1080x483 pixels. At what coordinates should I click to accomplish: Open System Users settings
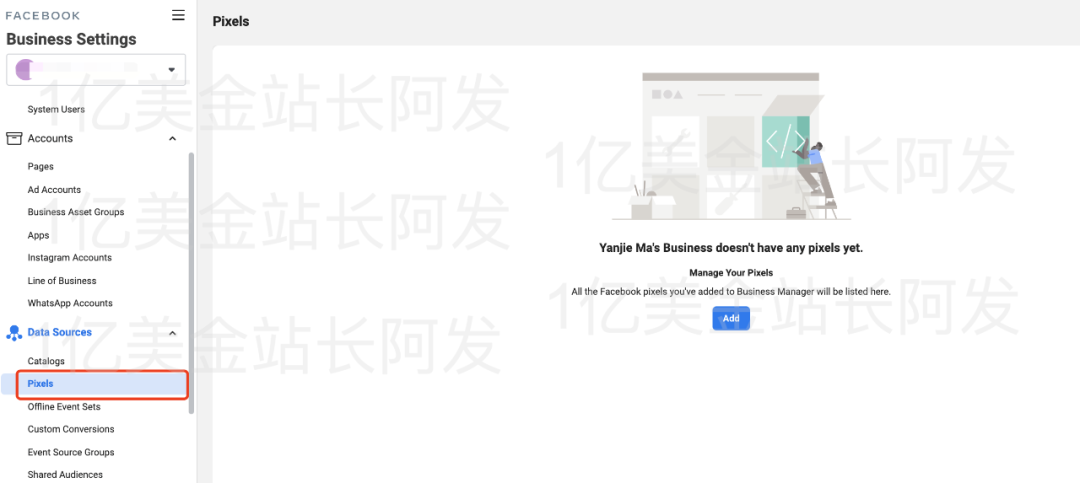(x=56, y=109)
